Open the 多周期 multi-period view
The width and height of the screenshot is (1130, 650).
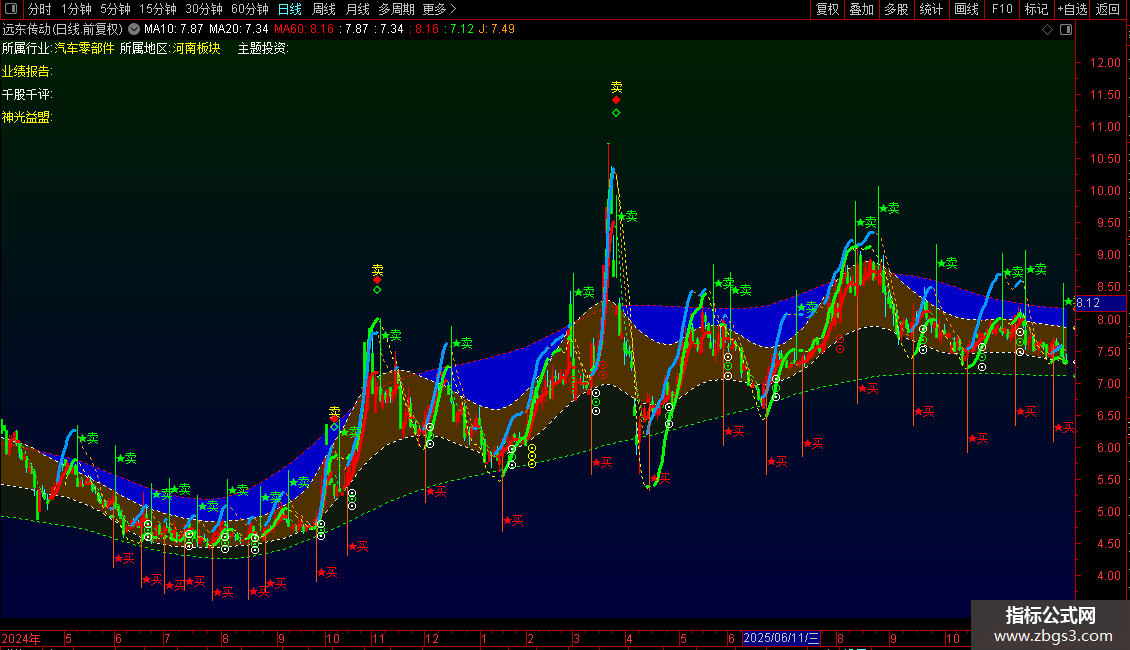click(396, 9)
